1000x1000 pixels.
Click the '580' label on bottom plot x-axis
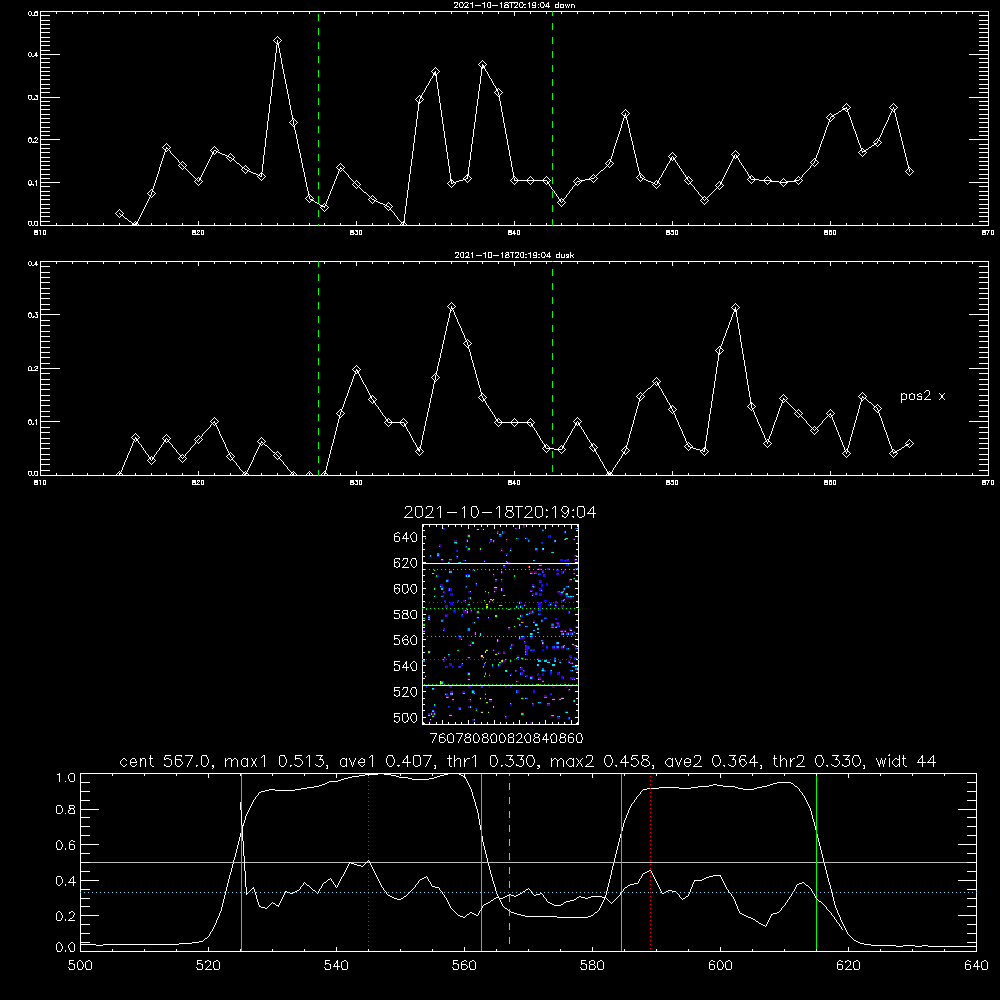(x=592, y=966)
